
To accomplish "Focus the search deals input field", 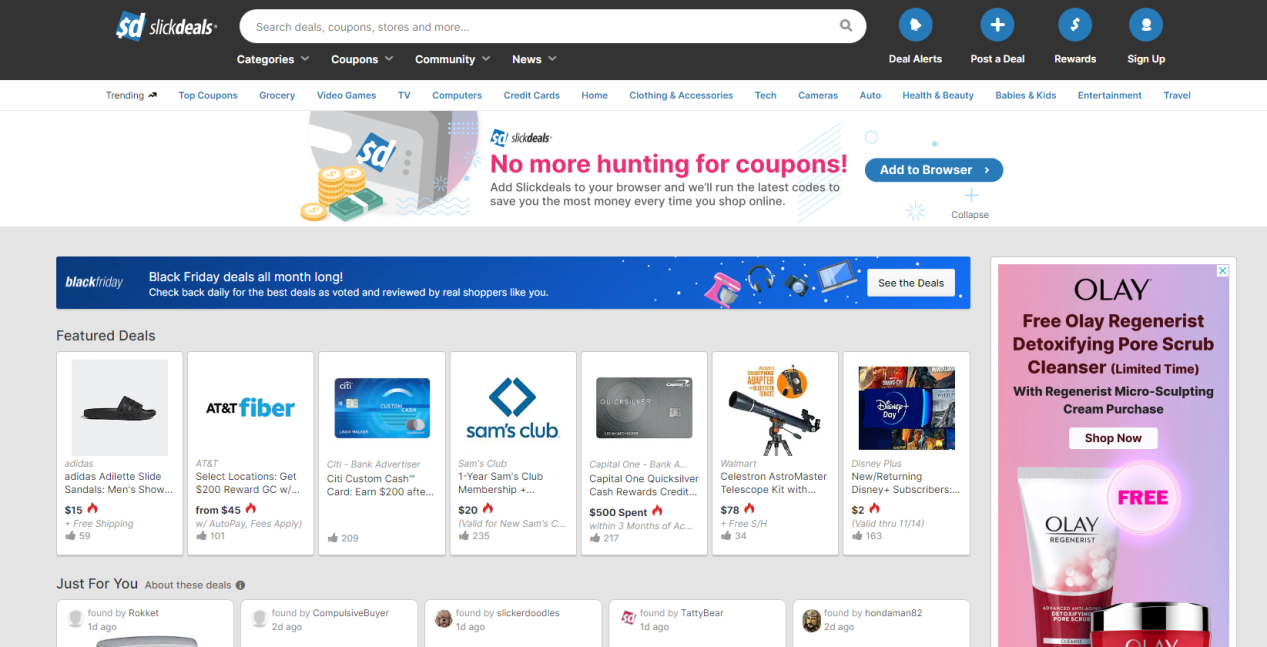I will (540, 26).
